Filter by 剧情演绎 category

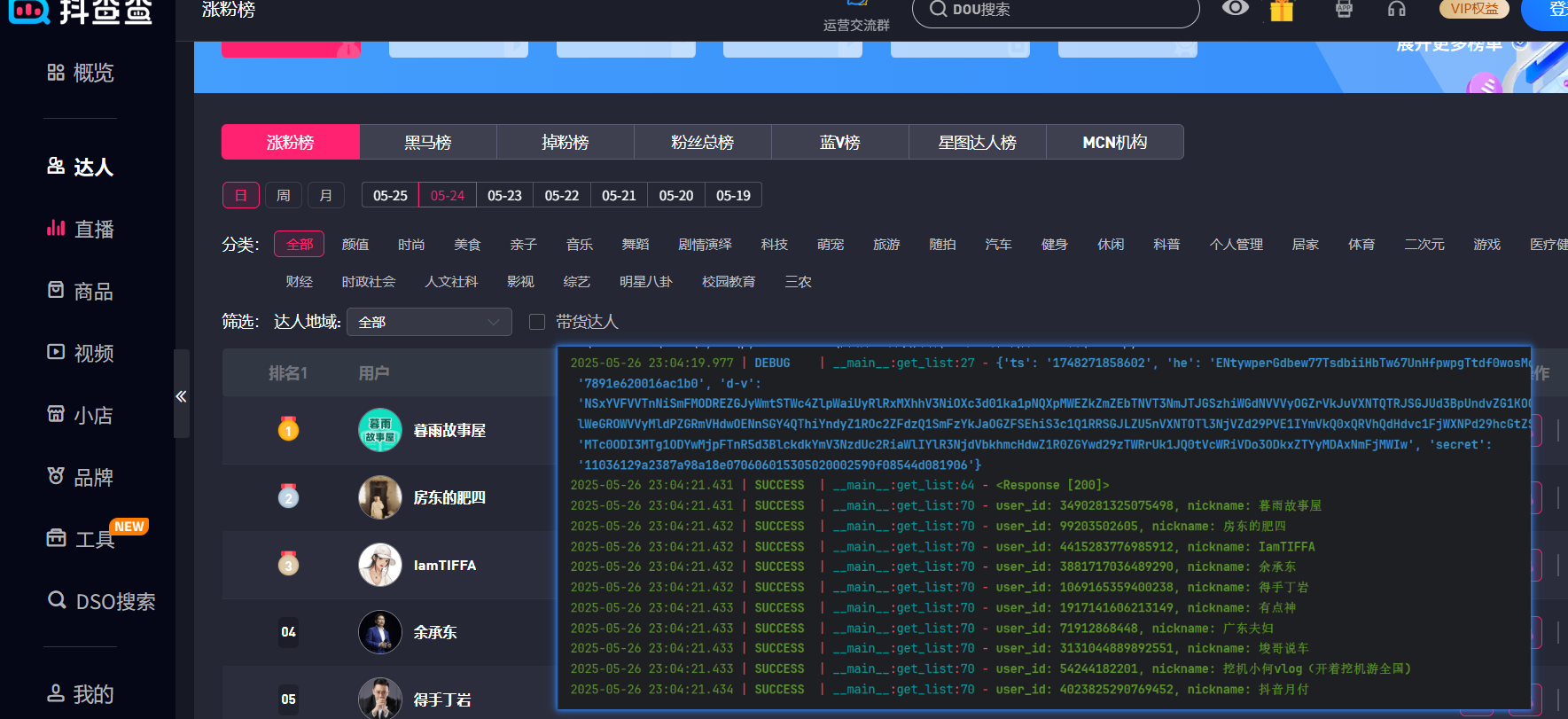[705, 244]
